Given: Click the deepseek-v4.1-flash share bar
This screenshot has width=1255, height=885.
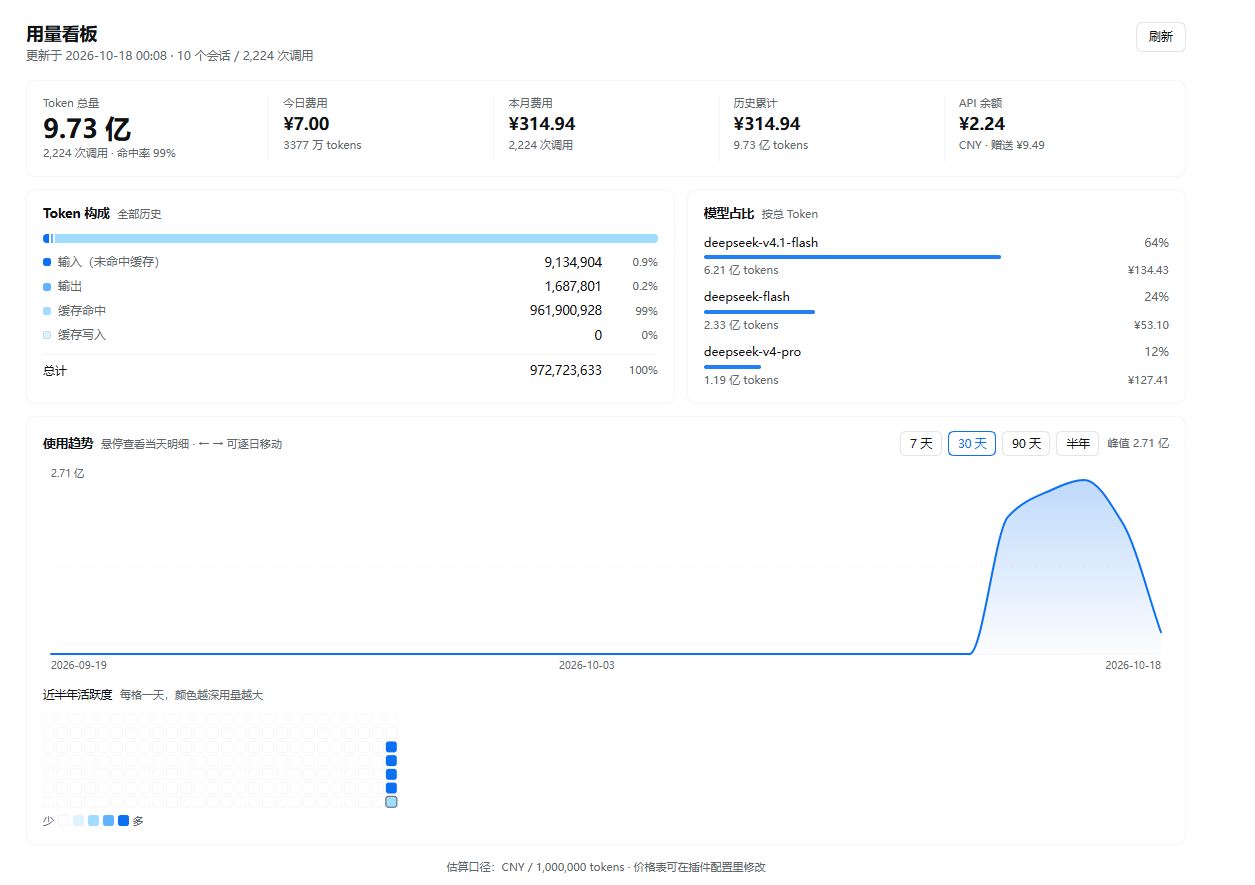Looking at the screenshot, I should [852, 257].
